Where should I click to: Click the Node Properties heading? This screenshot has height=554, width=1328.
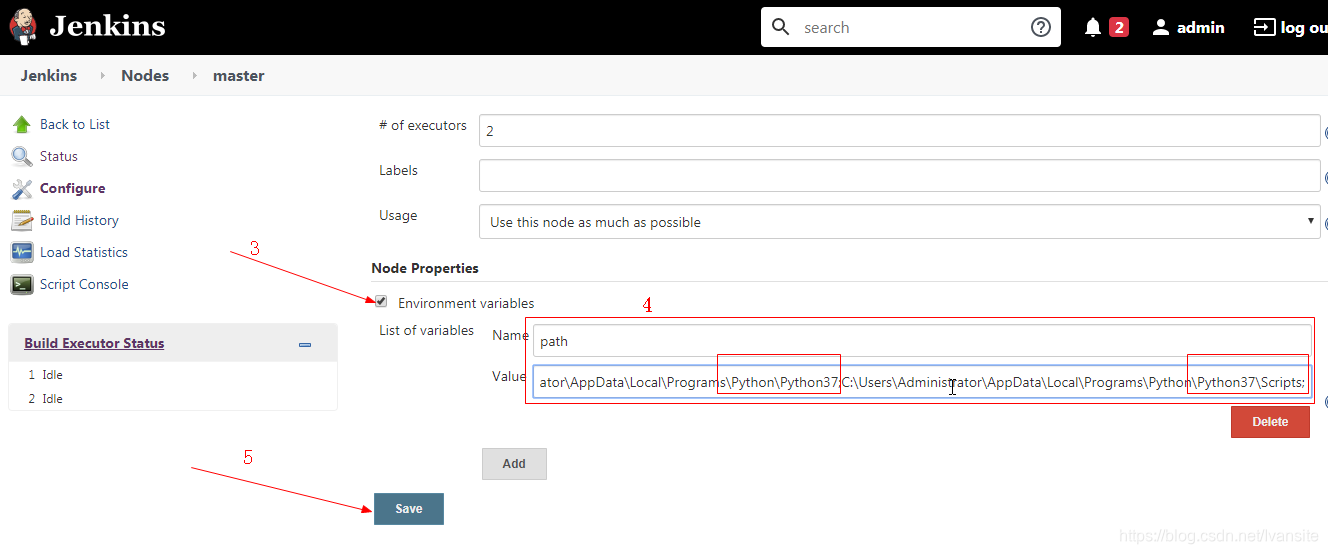pos(425,268)
